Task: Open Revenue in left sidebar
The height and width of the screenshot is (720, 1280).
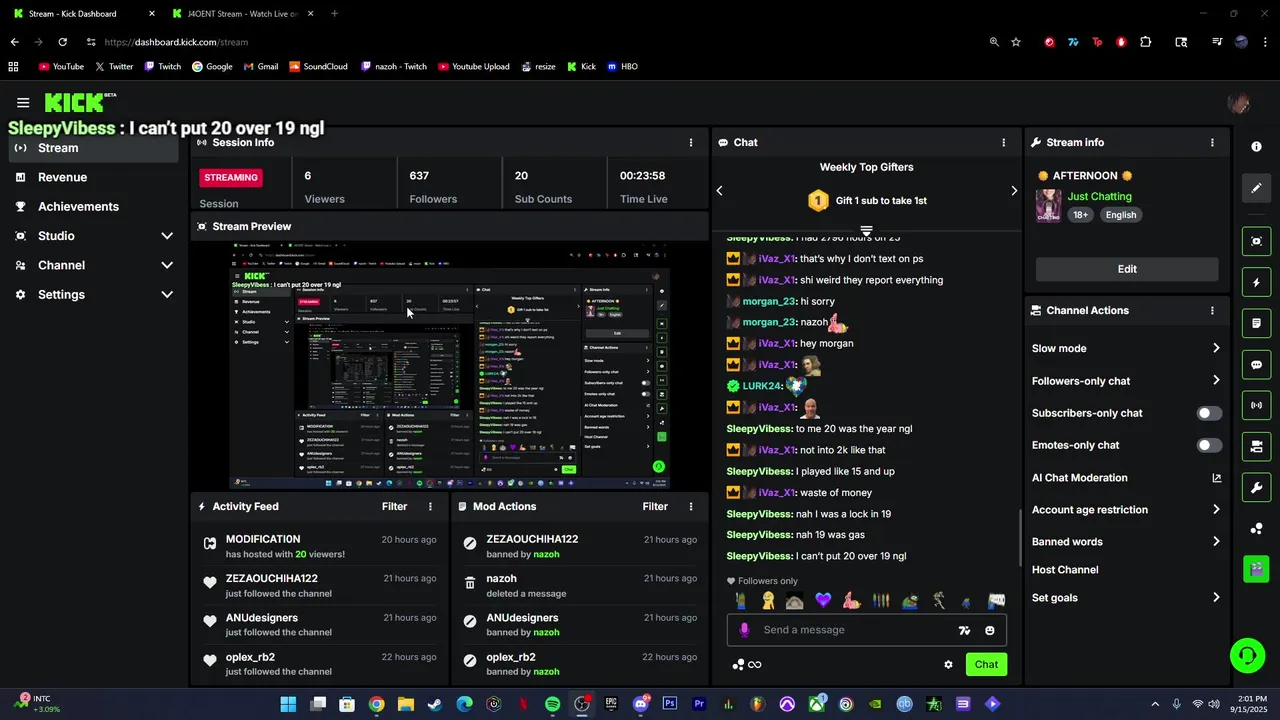Action: tap(93, 177)
